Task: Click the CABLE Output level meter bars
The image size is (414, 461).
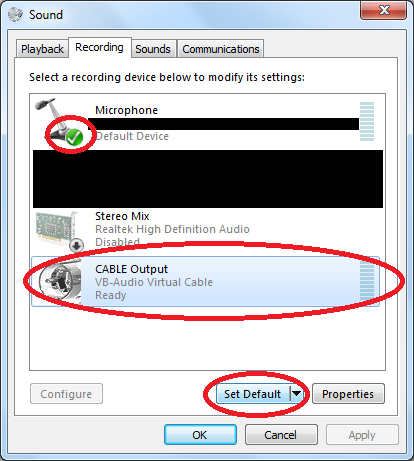Action: [367, 281]
